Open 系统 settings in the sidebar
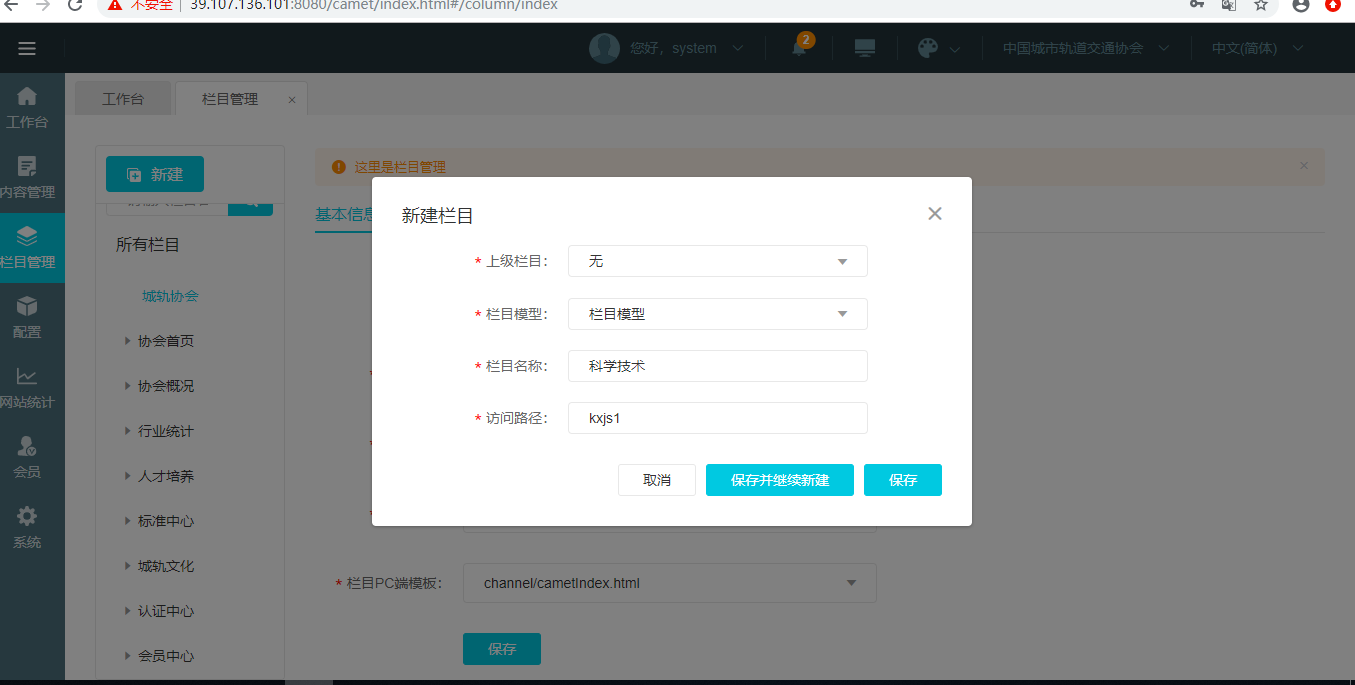Viewport: 1355px width, 685px height. (x=27, y=528)
